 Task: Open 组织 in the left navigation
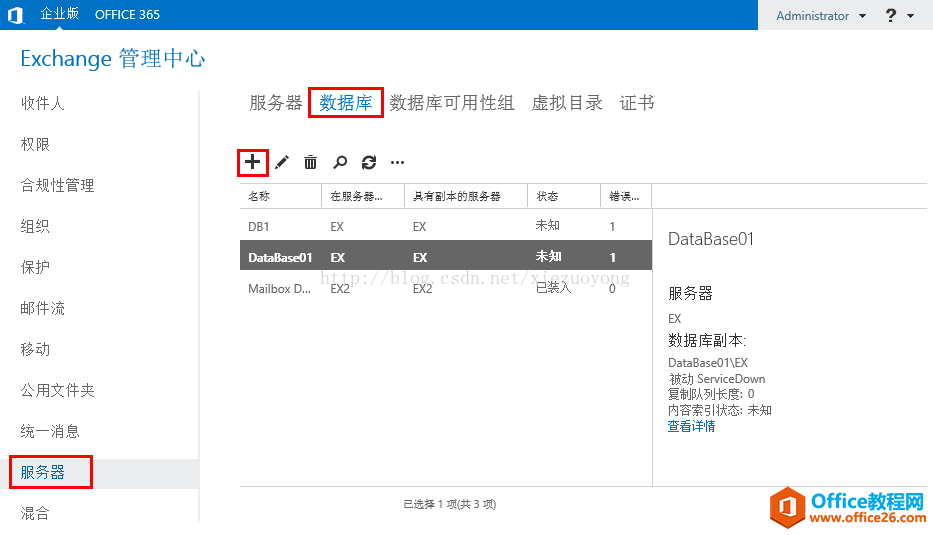[x=35, y=226]
